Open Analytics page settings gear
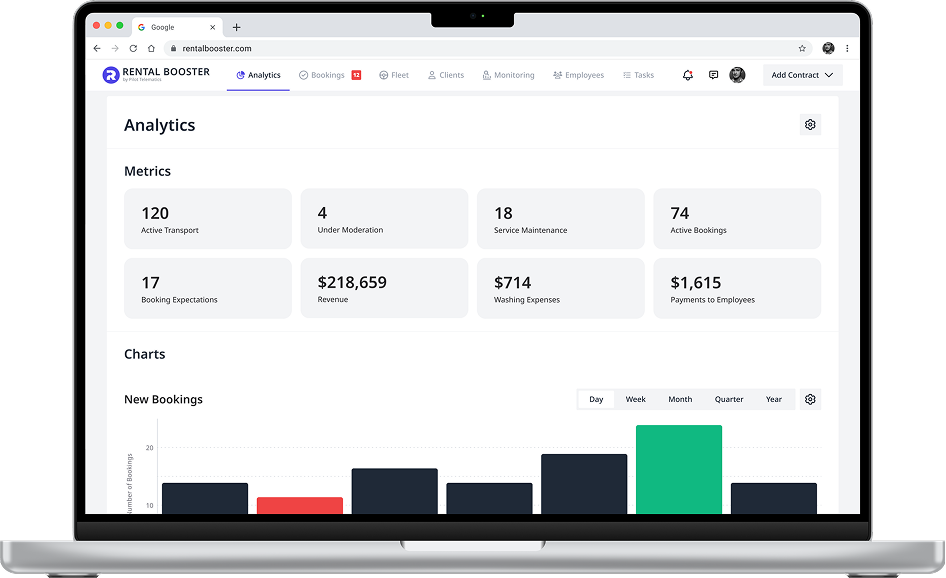Screen dimensions: 946x578 click(x=810, y=125)
